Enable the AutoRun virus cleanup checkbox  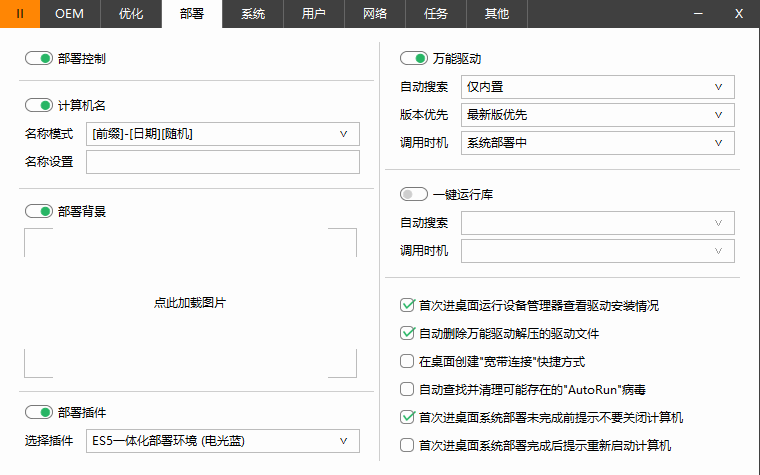coord(407,389)
